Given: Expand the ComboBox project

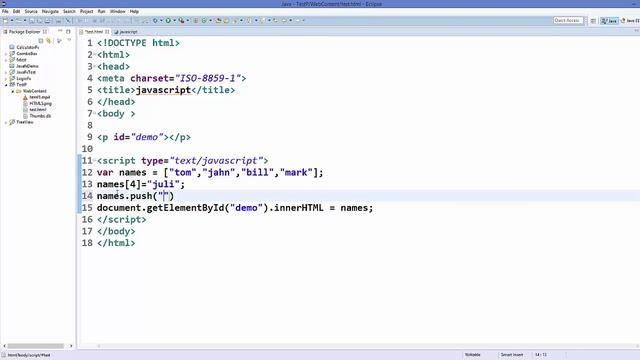Looking at the screenshot, I should pyautogui.click(x=6, y=53).
